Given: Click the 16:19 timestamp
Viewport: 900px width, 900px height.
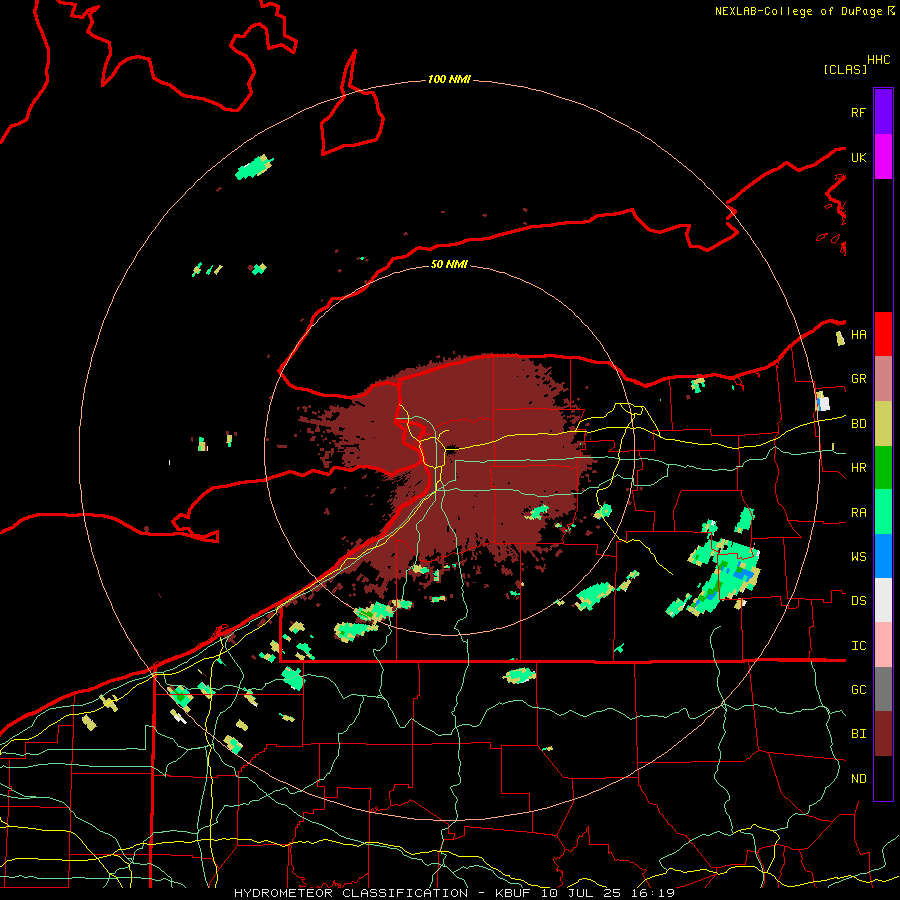Looking at the screenshot, I should [x=651, y=893].
